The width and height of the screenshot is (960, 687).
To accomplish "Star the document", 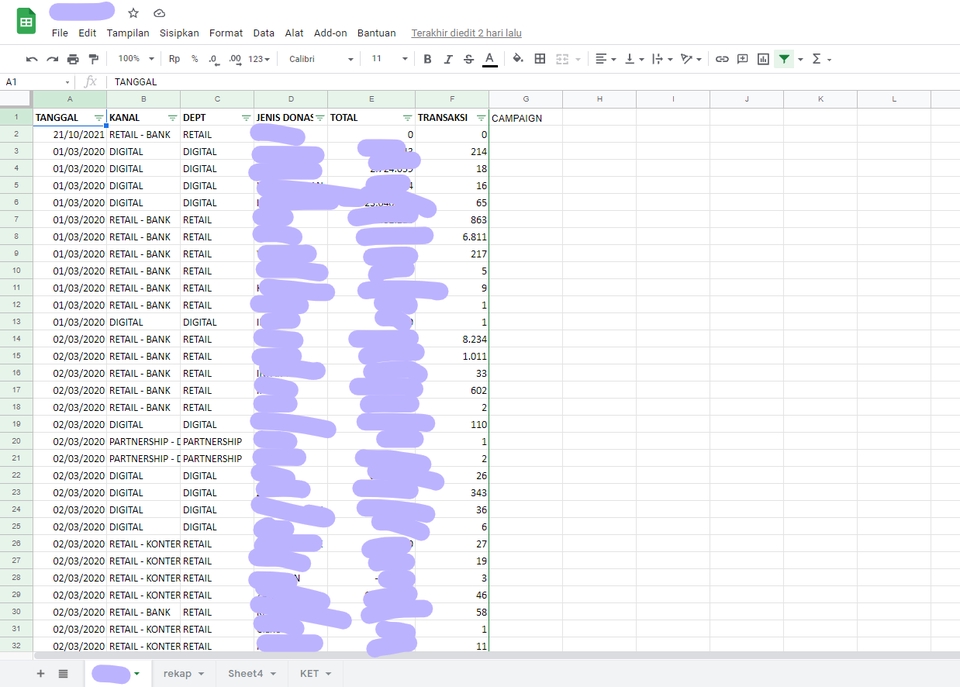I will click(133, 13).
